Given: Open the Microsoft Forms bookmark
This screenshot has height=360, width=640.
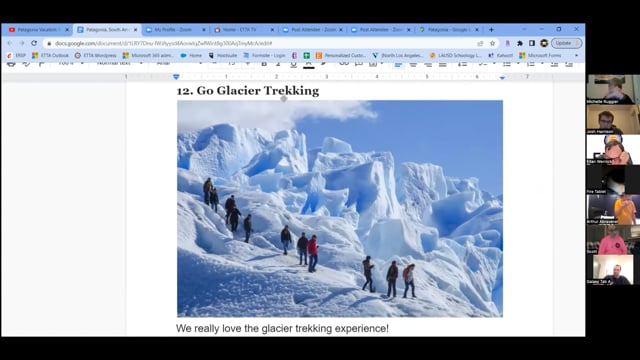Looking at the screenshot, I should (x=541, y=55).
